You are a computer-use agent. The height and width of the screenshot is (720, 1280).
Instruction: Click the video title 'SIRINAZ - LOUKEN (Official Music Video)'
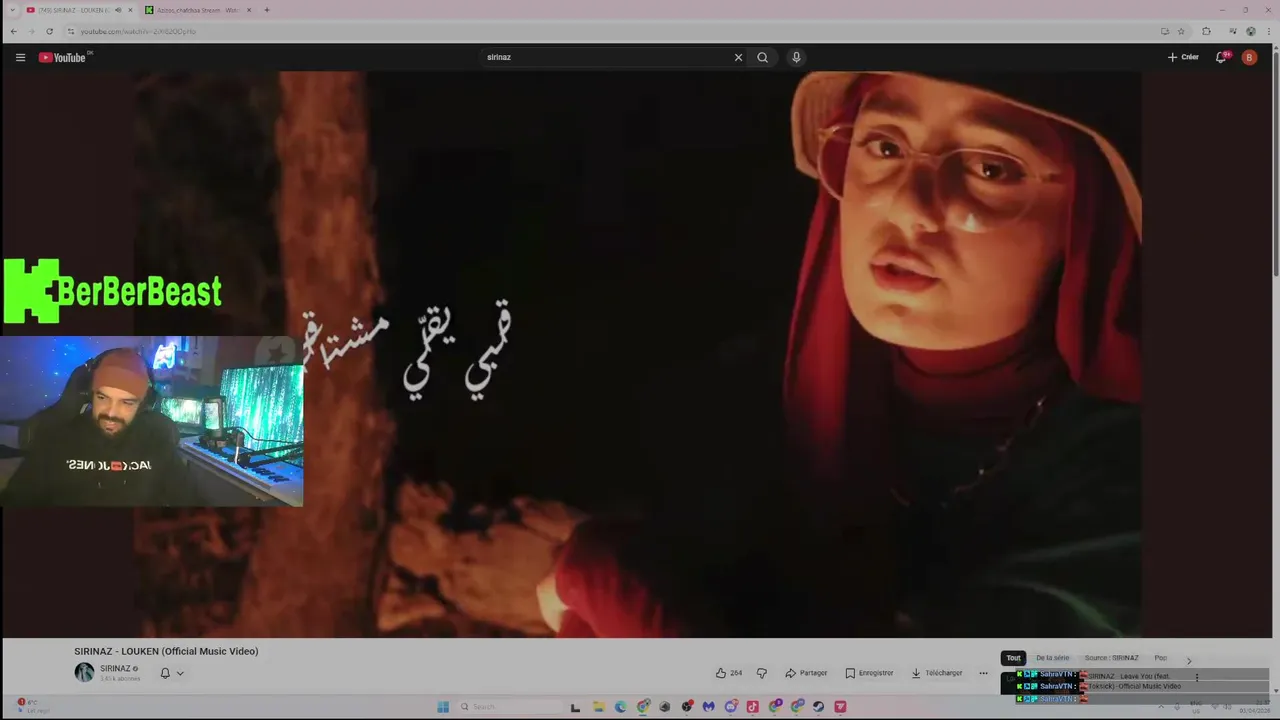click(166, 651)
